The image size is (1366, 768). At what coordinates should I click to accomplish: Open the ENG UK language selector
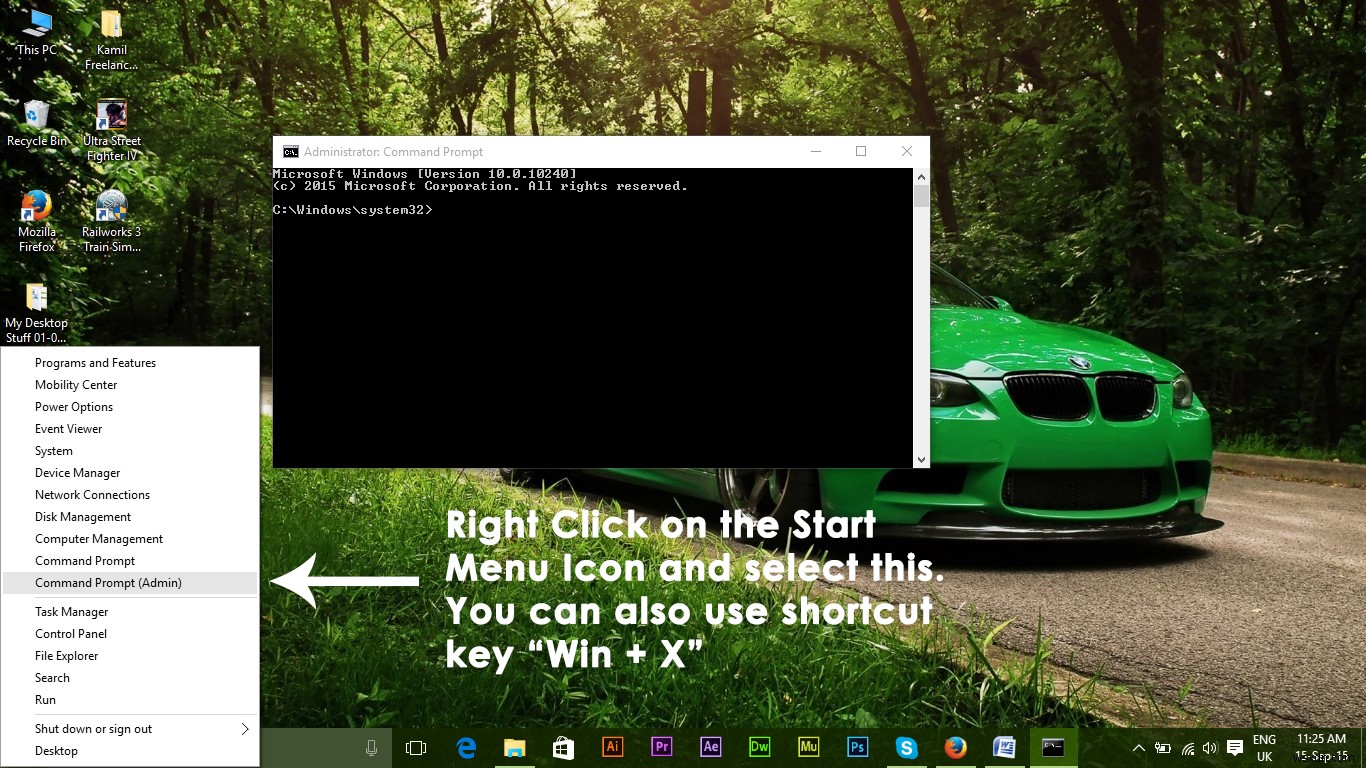tap(1264, 747)
